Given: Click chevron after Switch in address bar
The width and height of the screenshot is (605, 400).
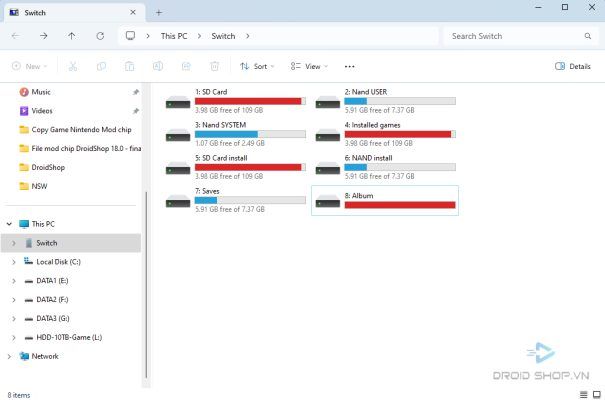Looking at the screenshot, I should pyautogui.click(x=248, y=36).
